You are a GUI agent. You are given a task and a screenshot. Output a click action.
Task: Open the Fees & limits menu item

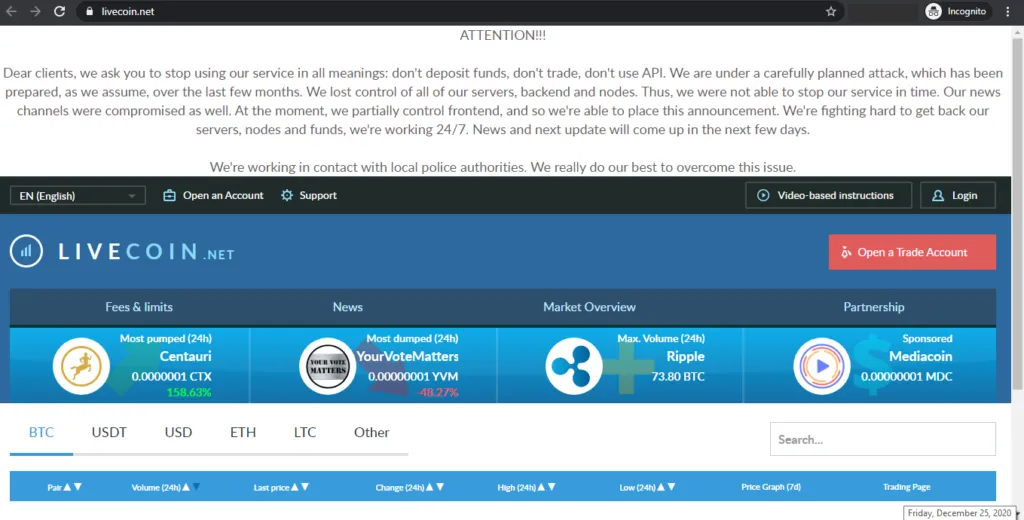click(138, 307)
